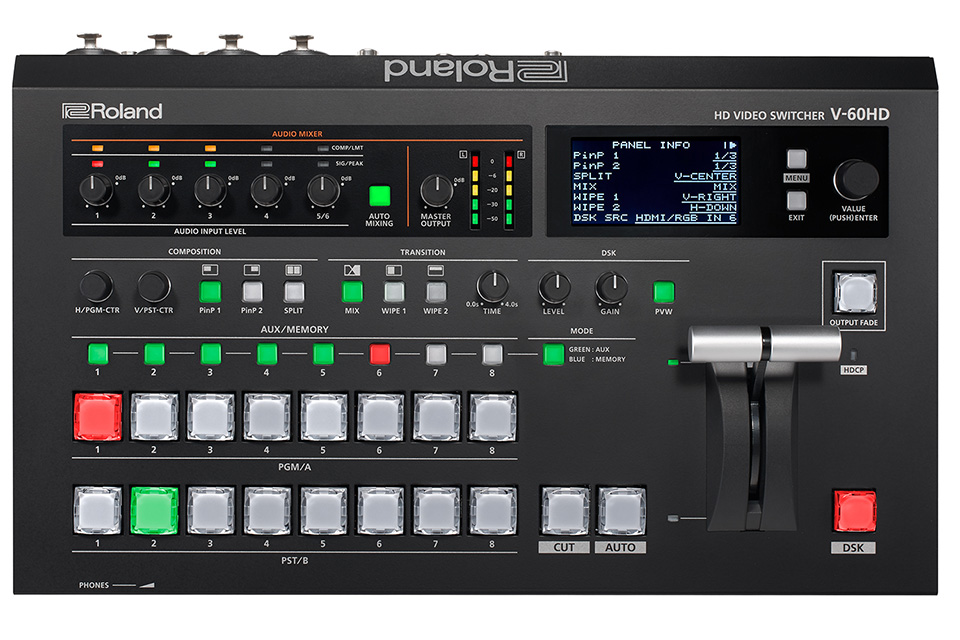Screen dimensions: 960x640
Task: Select the WIPE 2 transition button
Action: click(436, 292)
